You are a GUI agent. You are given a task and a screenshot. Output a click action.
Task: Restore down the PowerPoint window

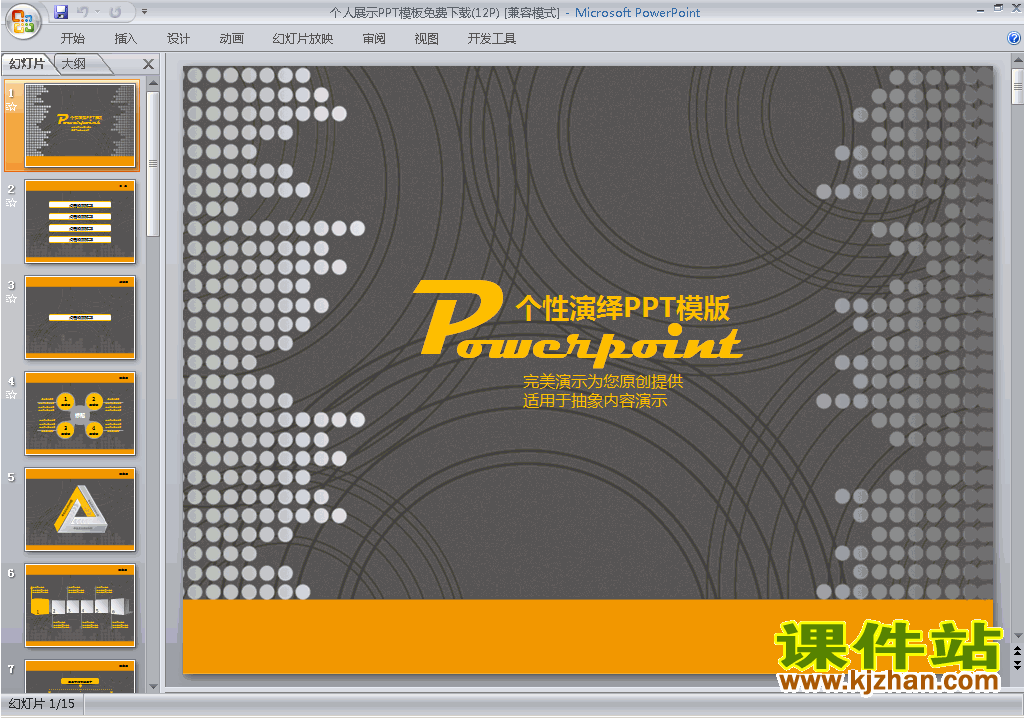click(x=998, y=8)
